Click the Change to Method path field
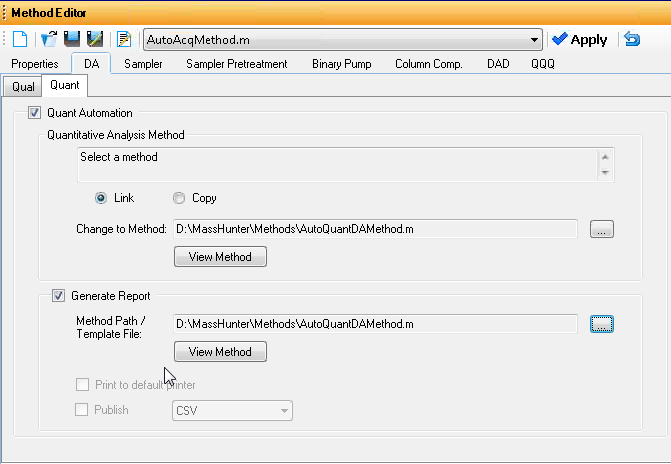The width and height of the screenshot is (671, 464). [375, 229]
